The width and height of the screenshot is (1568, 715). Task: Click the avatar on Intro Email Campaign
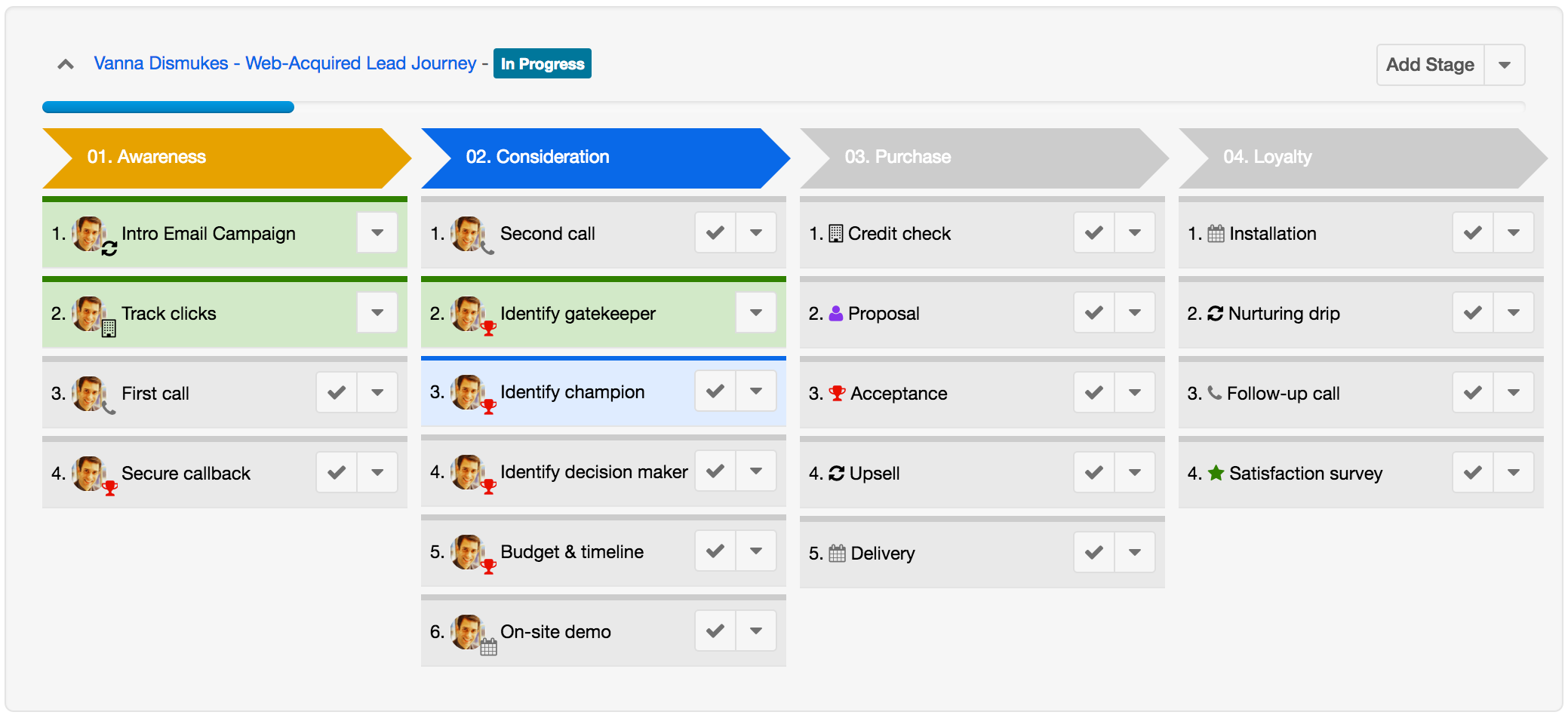pos(89,233)
